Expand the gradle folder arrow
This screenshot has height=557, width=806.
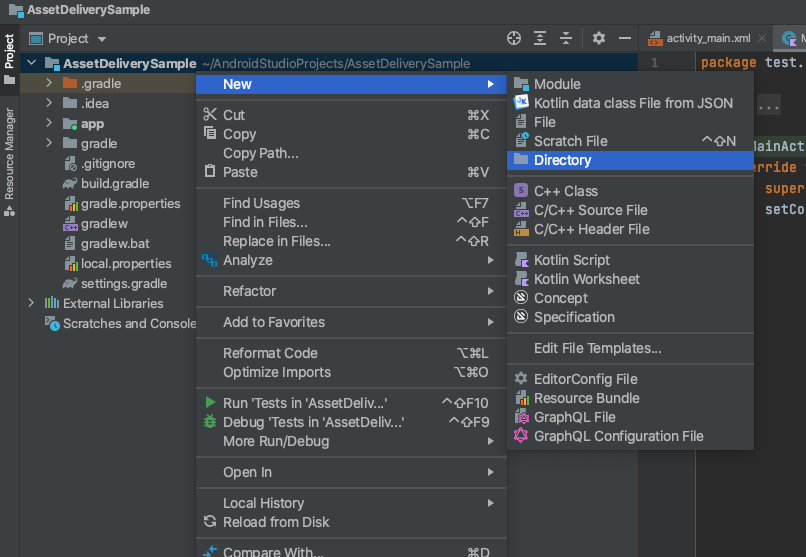point(49,143)
